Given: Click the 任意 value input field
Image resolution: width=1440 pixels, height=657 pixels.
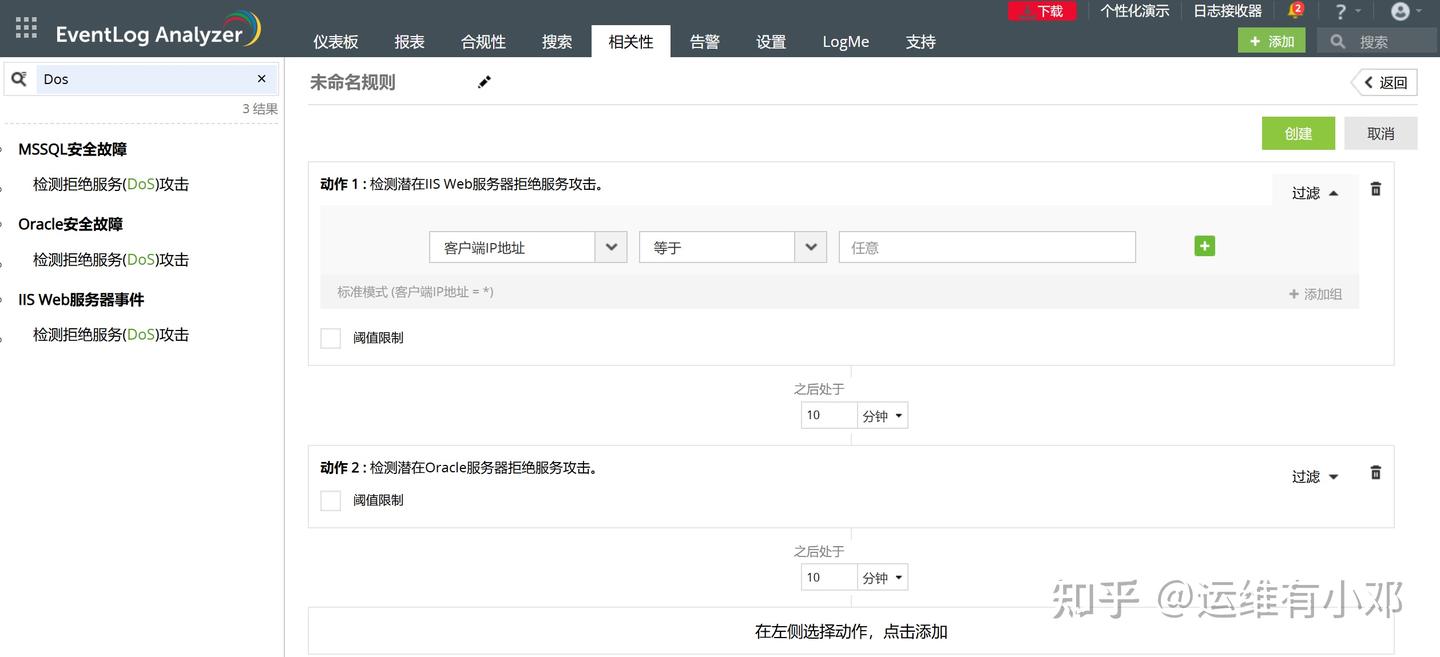Looking at the screenshot, I should point(987,247).
